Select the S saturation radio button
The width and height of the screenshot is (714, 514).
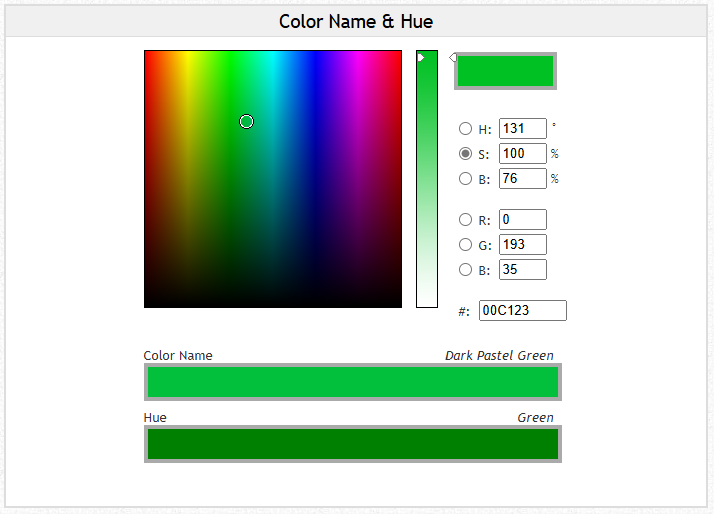pos(465,154)
